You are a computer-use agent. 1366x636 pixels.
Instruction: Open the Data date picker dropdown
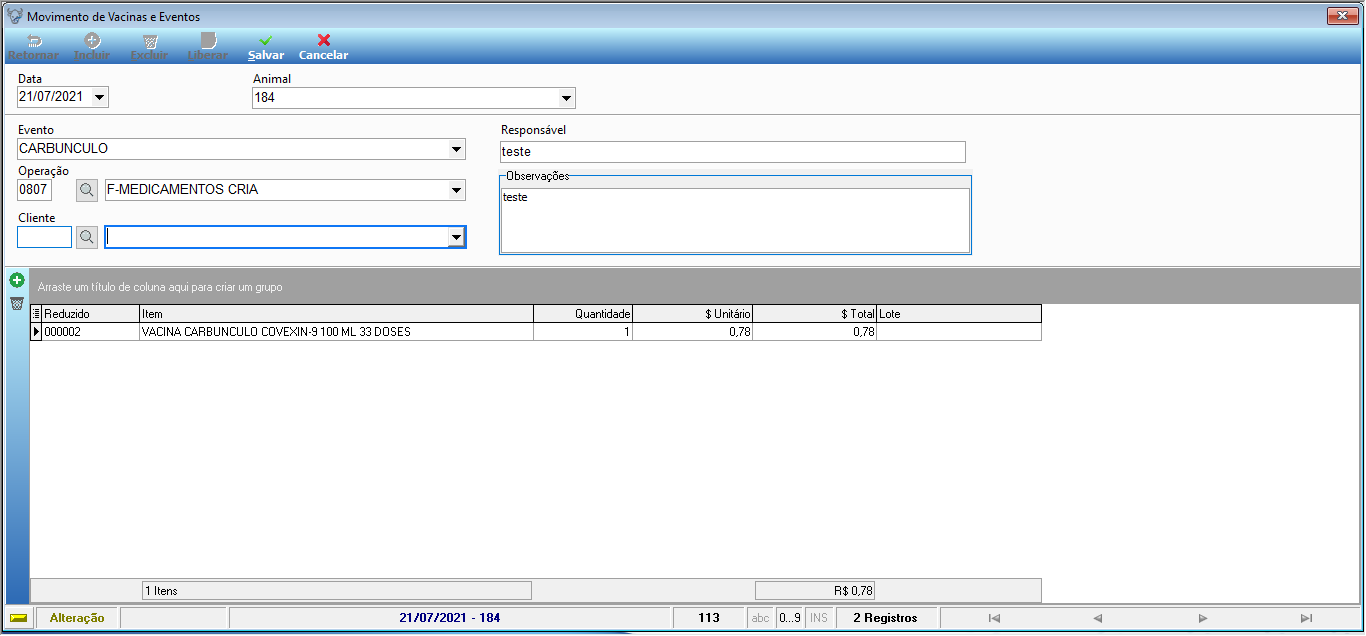tap(100, 97)
